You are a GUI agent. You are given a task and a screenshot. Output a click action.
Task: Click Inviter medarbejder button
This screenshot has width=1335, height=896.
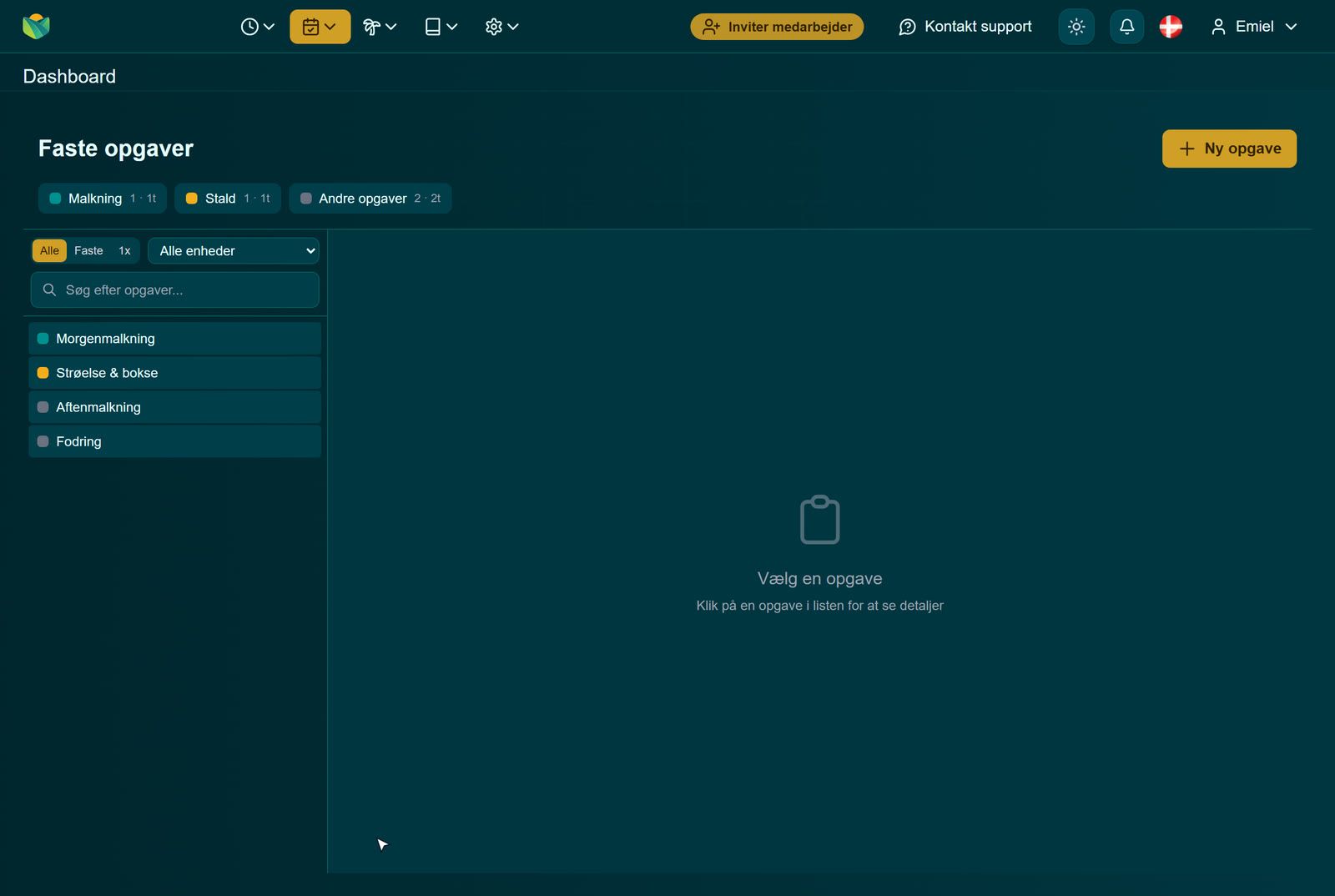pos(777,27)
